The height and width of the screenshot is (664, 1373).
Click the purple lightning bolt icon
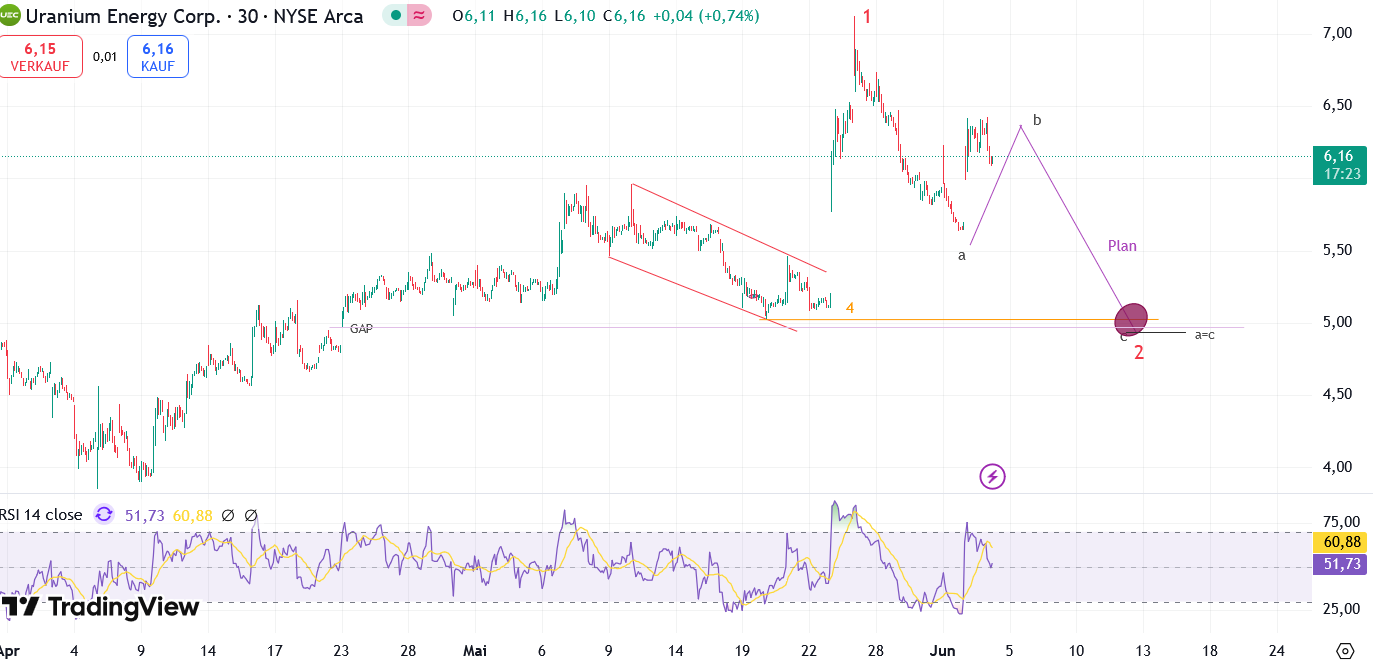(x=992, y=476)
